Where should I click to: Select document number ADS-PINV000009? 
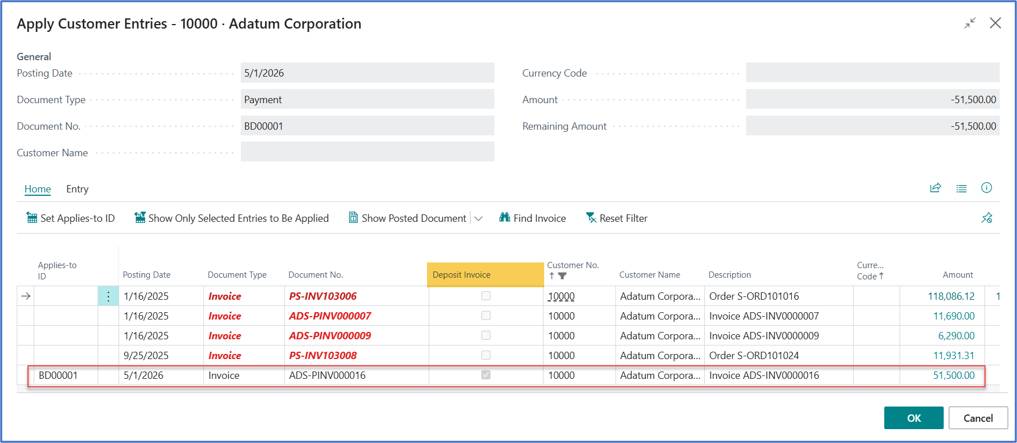tap(329, 336)
